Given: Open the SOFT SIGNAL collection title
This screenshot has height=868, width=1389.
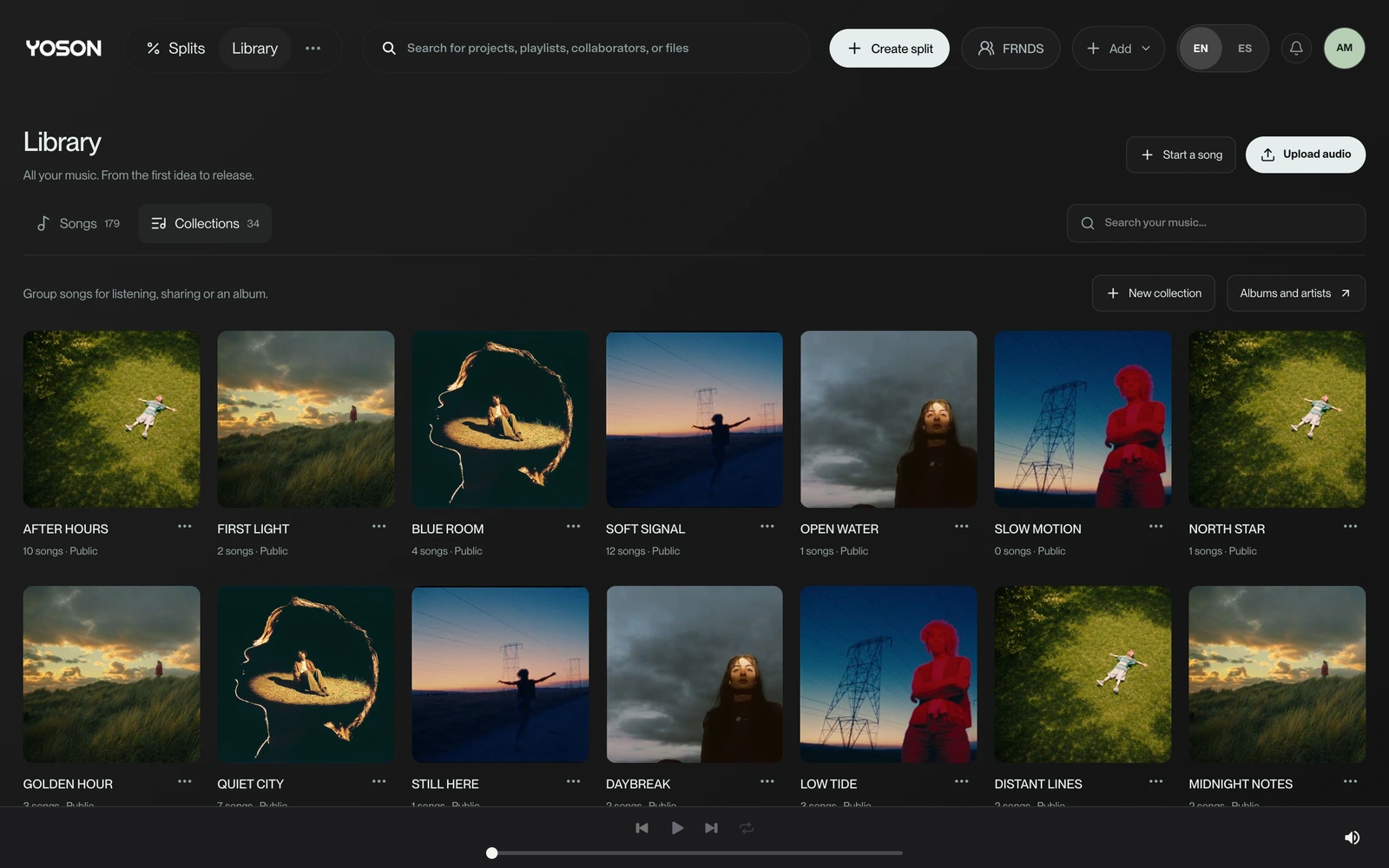Looking at the screenshot, I should tap(645, 529).
